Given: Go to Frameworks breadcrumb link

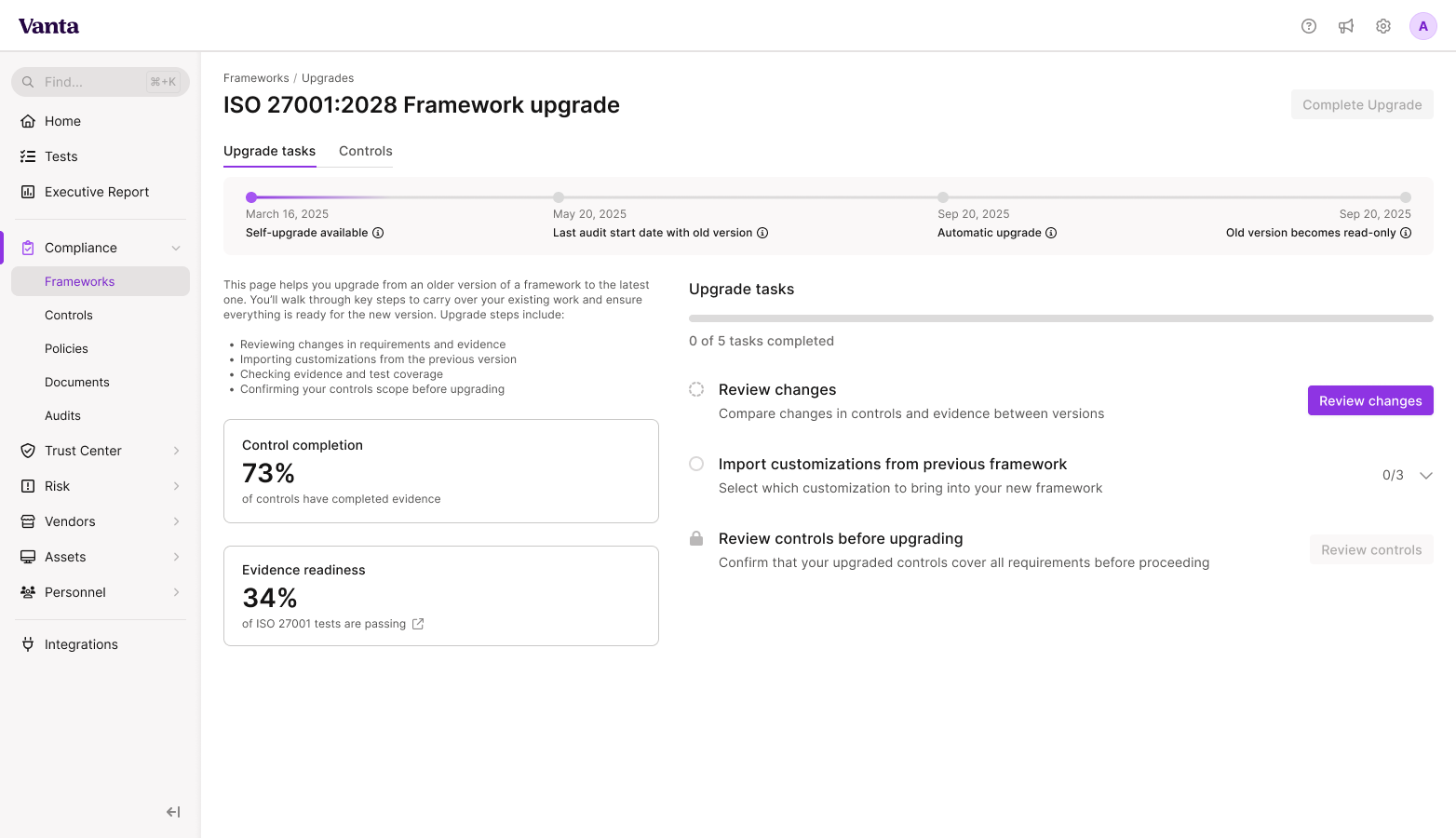Looking at the screenshot, I should coord(256,78).
